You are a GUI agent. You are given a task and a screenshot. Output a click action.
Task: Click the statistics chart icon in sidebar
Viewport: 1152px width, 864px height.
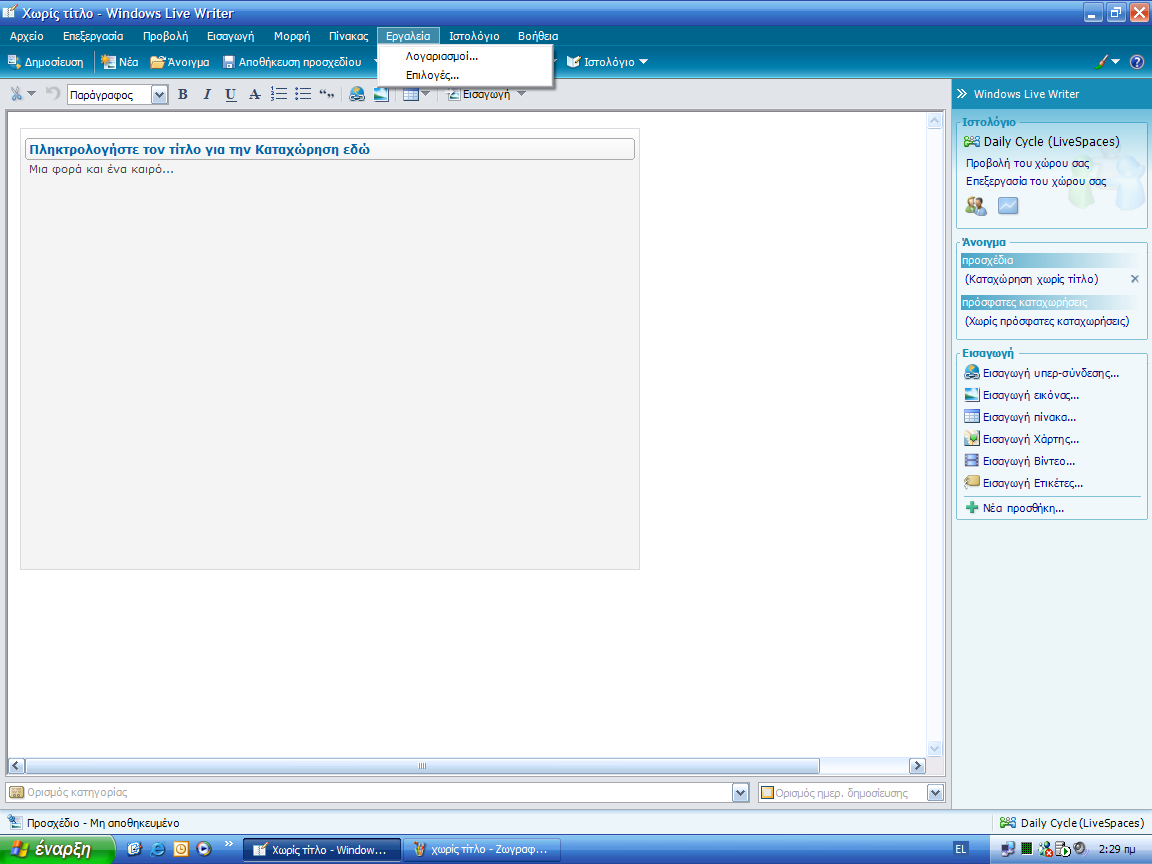pyautogui.click(x=1007, y=206)
